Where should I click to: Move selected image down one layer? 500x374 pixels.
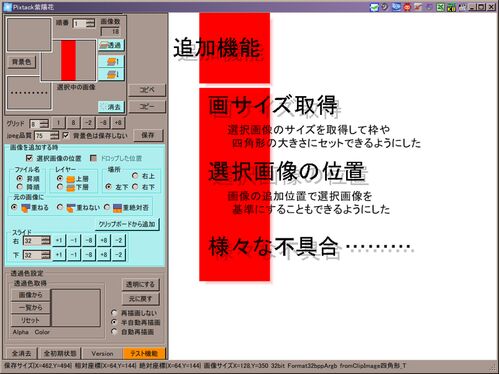tap(111, 74)
